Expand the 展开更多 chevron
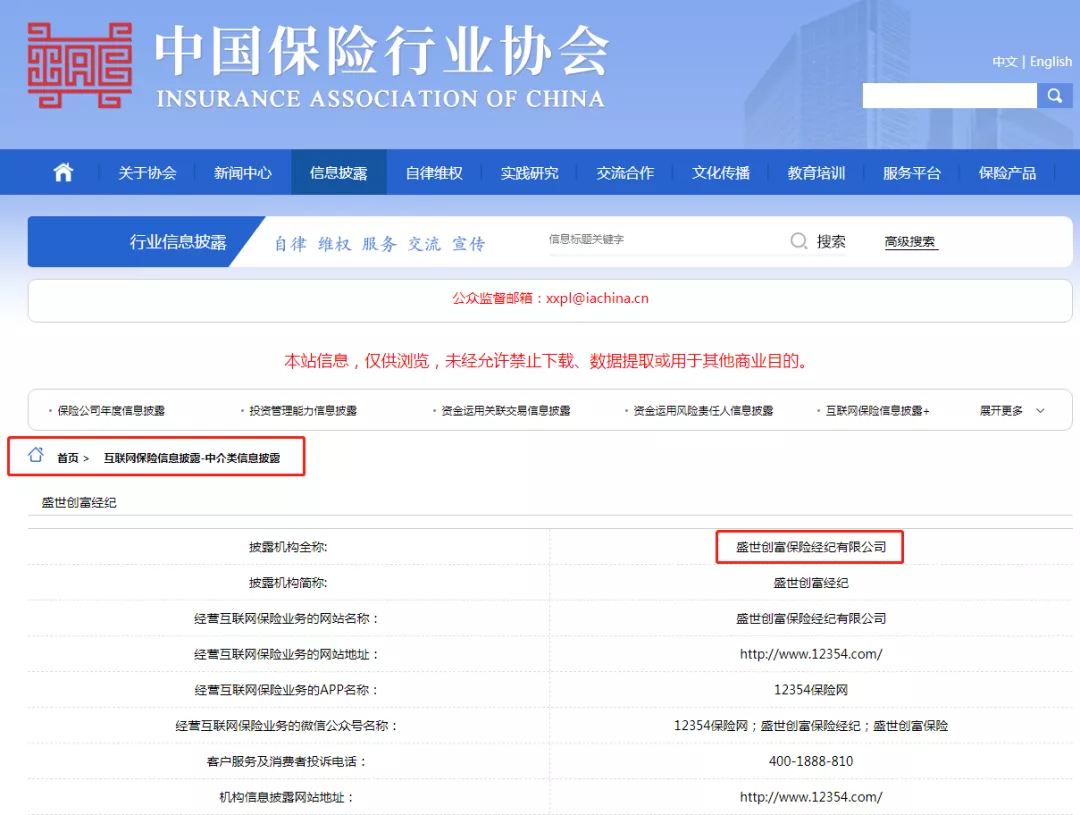Screen dimensions: 1080x815 tap(1040, 411)
